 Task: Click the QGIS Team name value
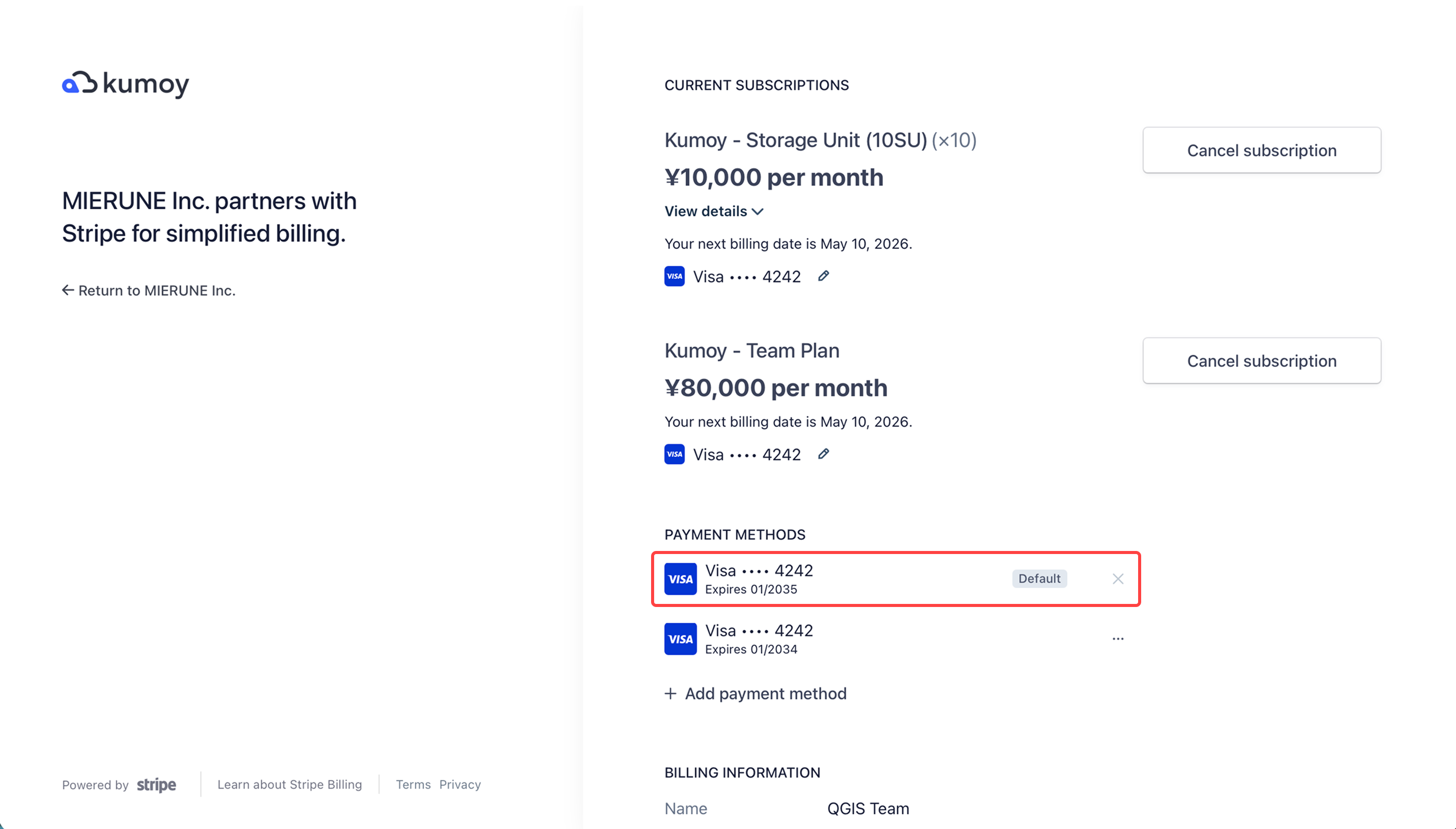coord(868,808)
